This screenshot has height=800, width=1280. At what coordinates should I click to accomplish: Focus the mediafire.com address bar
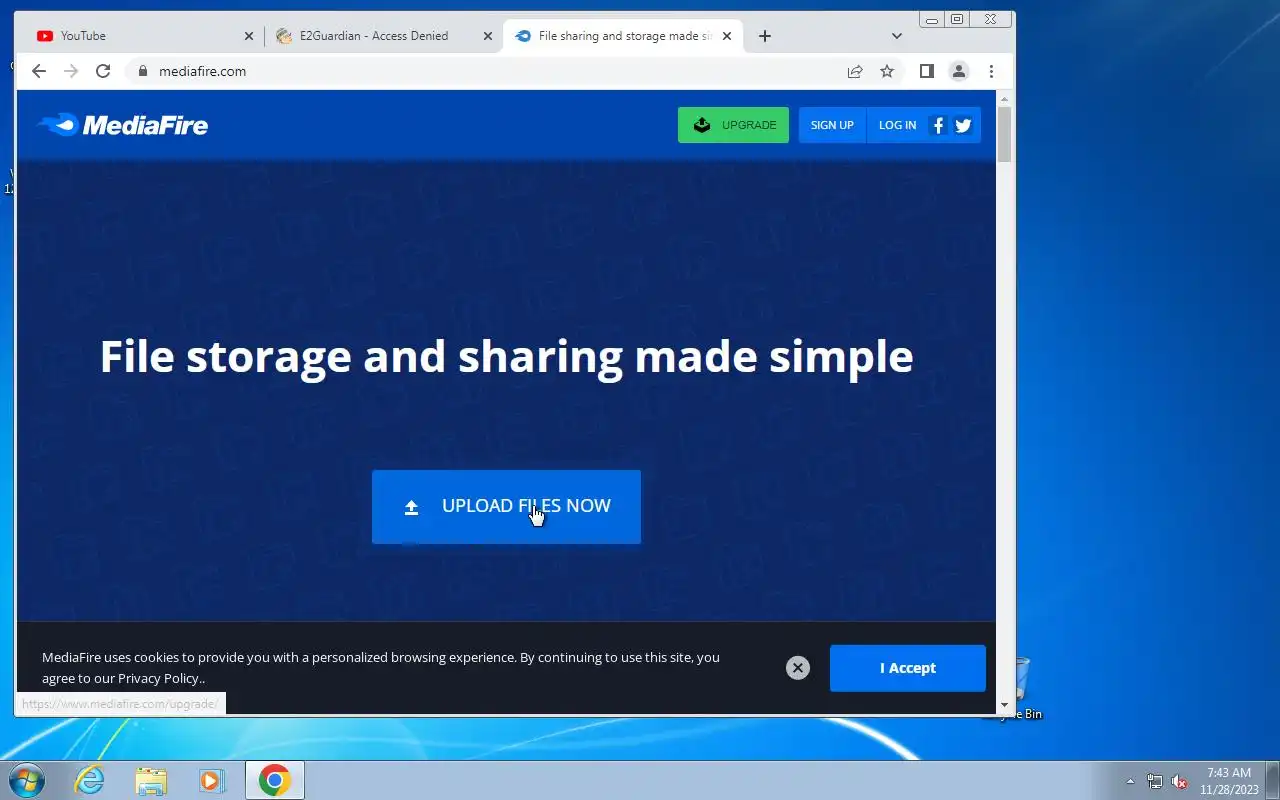point(490,71)
